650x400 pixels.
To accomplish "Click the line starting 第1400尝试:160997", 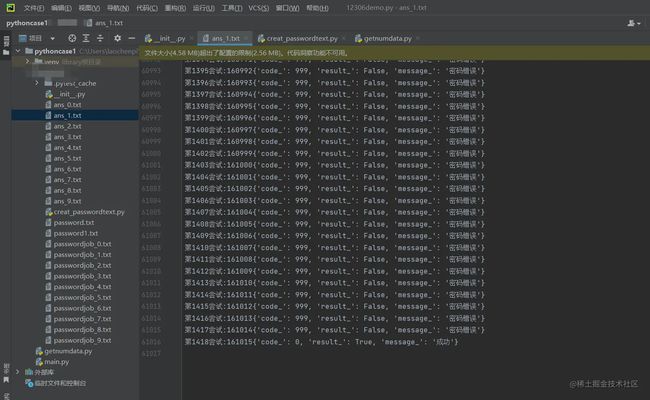I will coord(334,130).
